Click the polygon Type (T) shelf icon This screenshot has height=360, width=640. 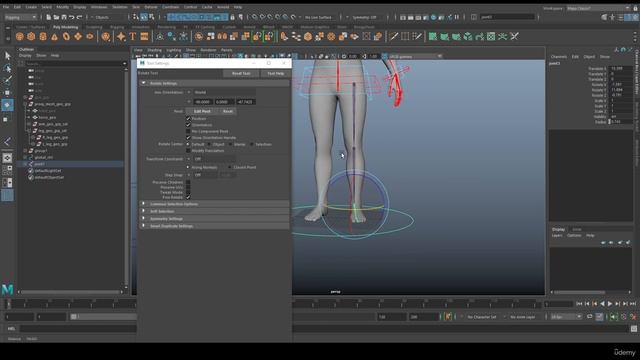(133, 37)
